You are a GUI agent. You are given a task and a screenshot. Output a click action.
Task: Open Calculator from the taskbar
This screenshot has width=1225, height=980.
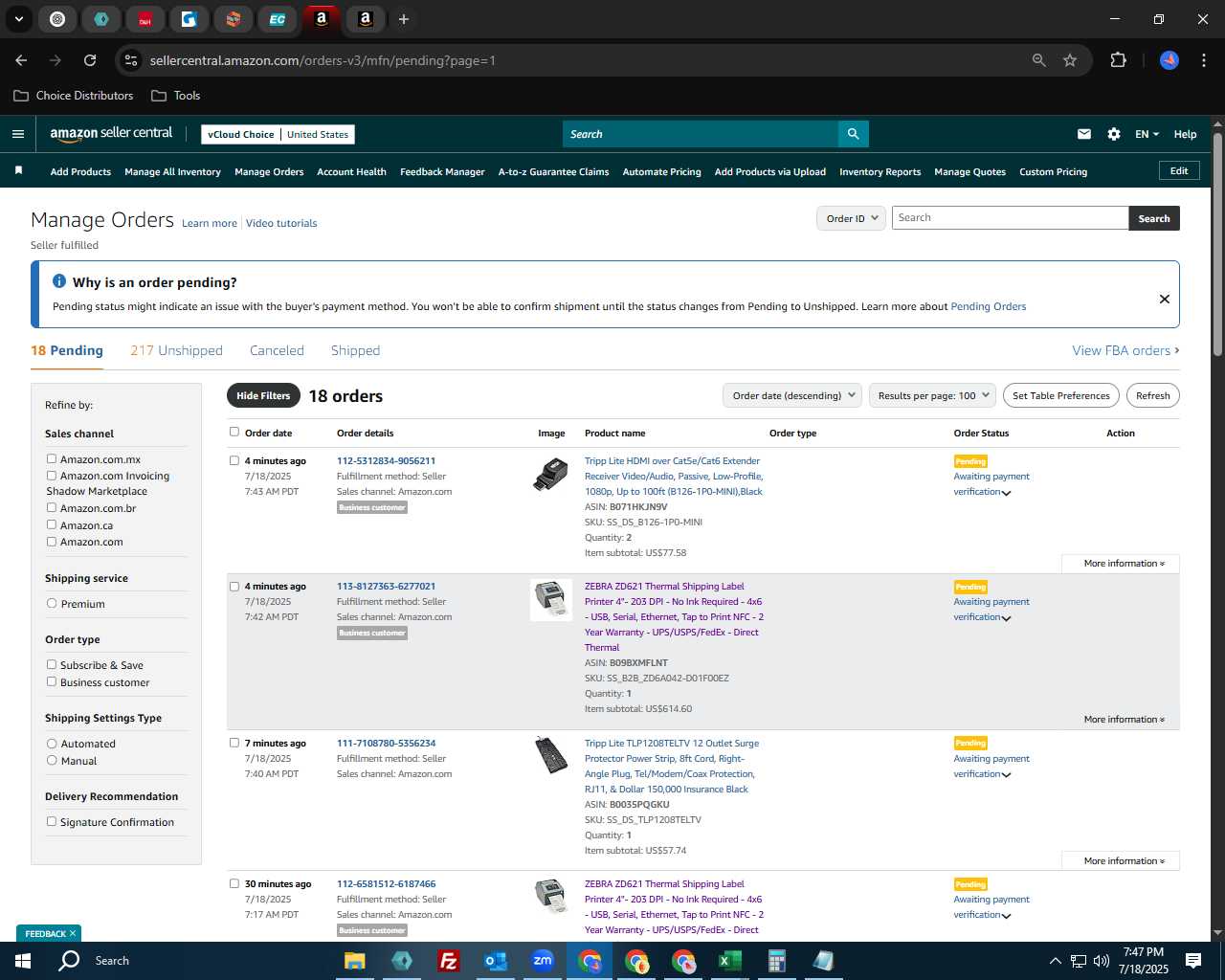[x=776, y=961]
